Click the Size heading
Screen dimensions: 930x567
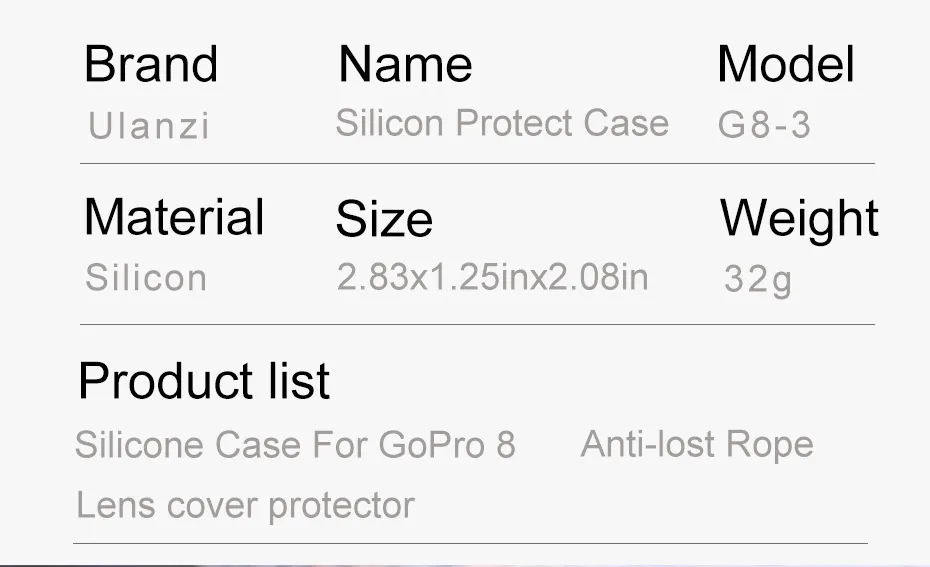coord(384,220)
